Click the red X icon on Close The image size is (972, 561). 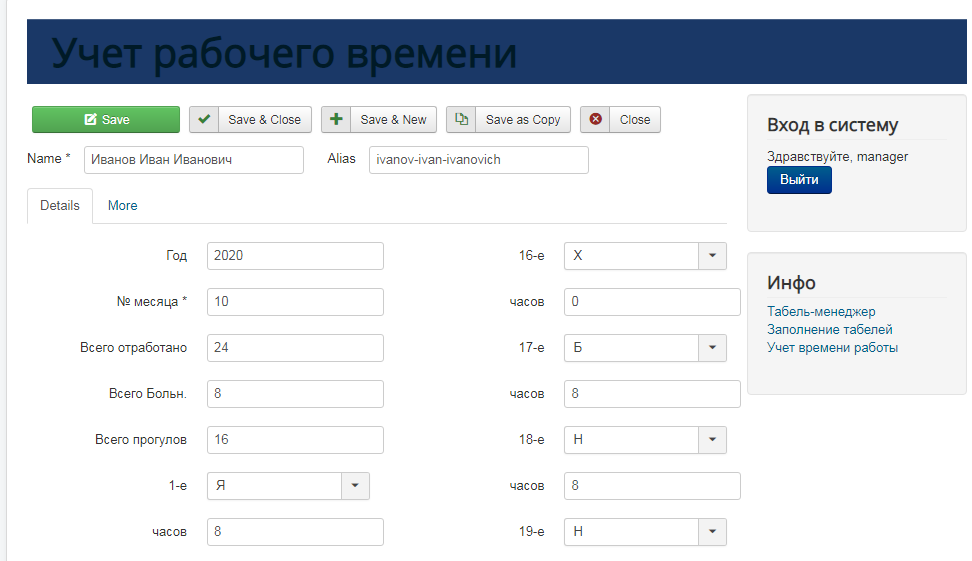tap(595, 120)
